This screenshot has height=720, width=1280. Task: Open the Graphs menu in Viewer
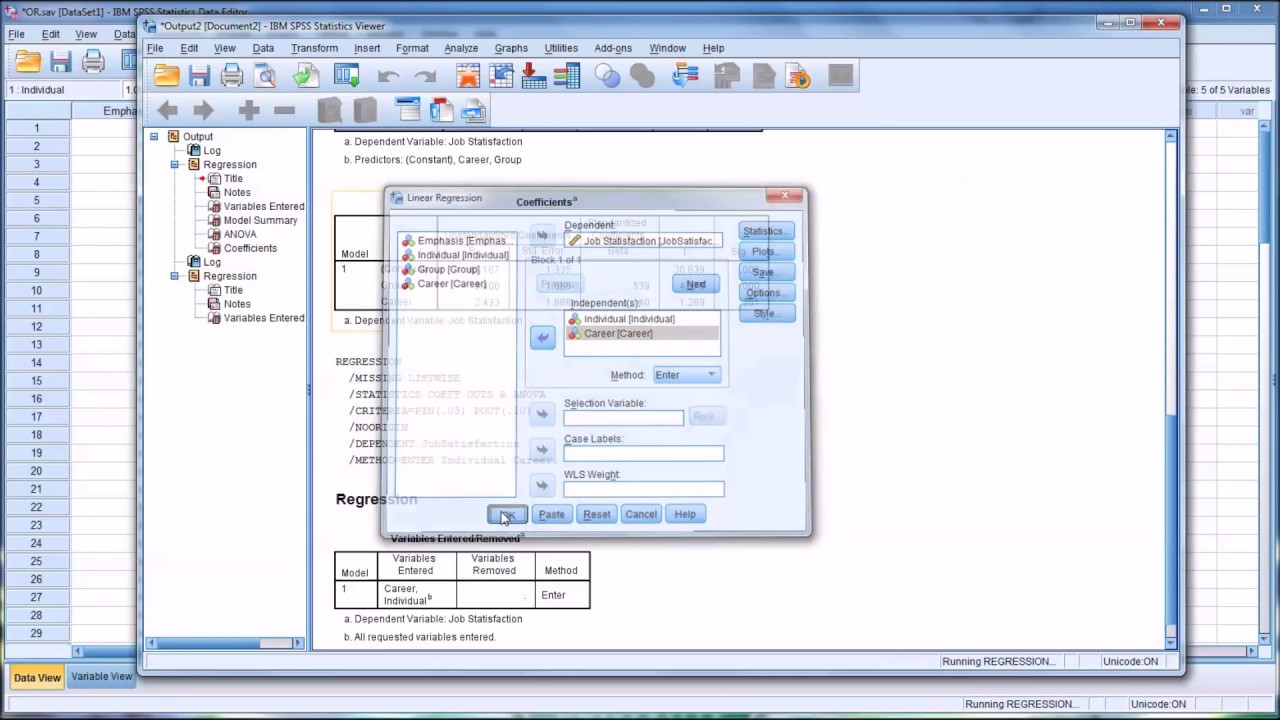(x=511, y=48)
